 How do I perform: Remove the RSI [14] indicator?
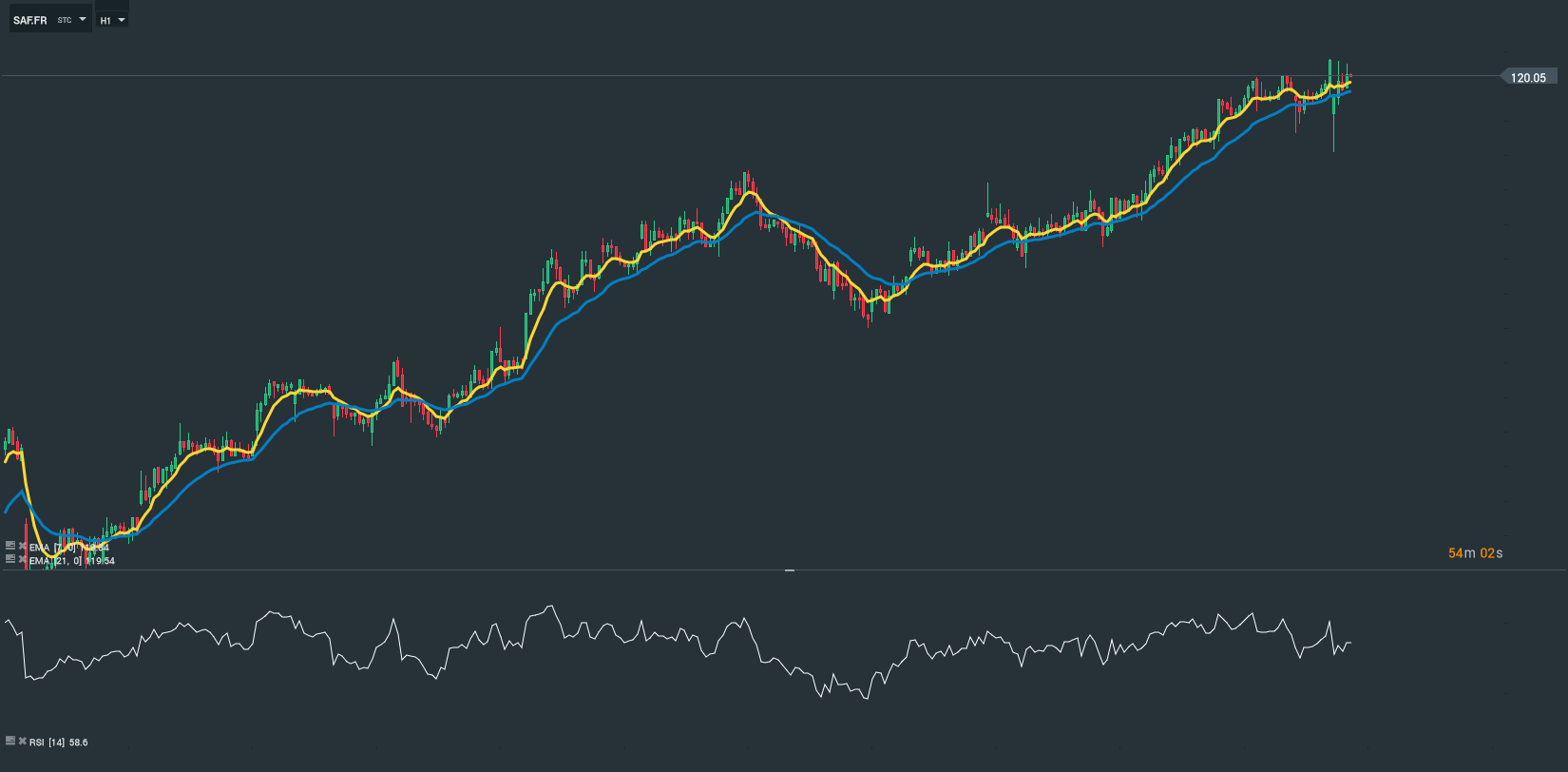22,741
